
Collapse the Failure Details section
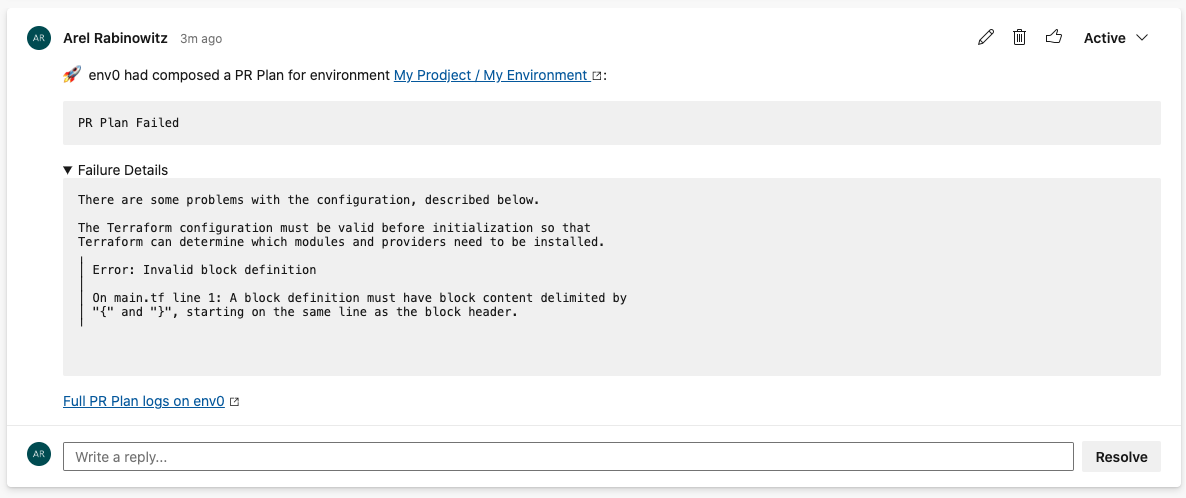(x=116, y=170)
